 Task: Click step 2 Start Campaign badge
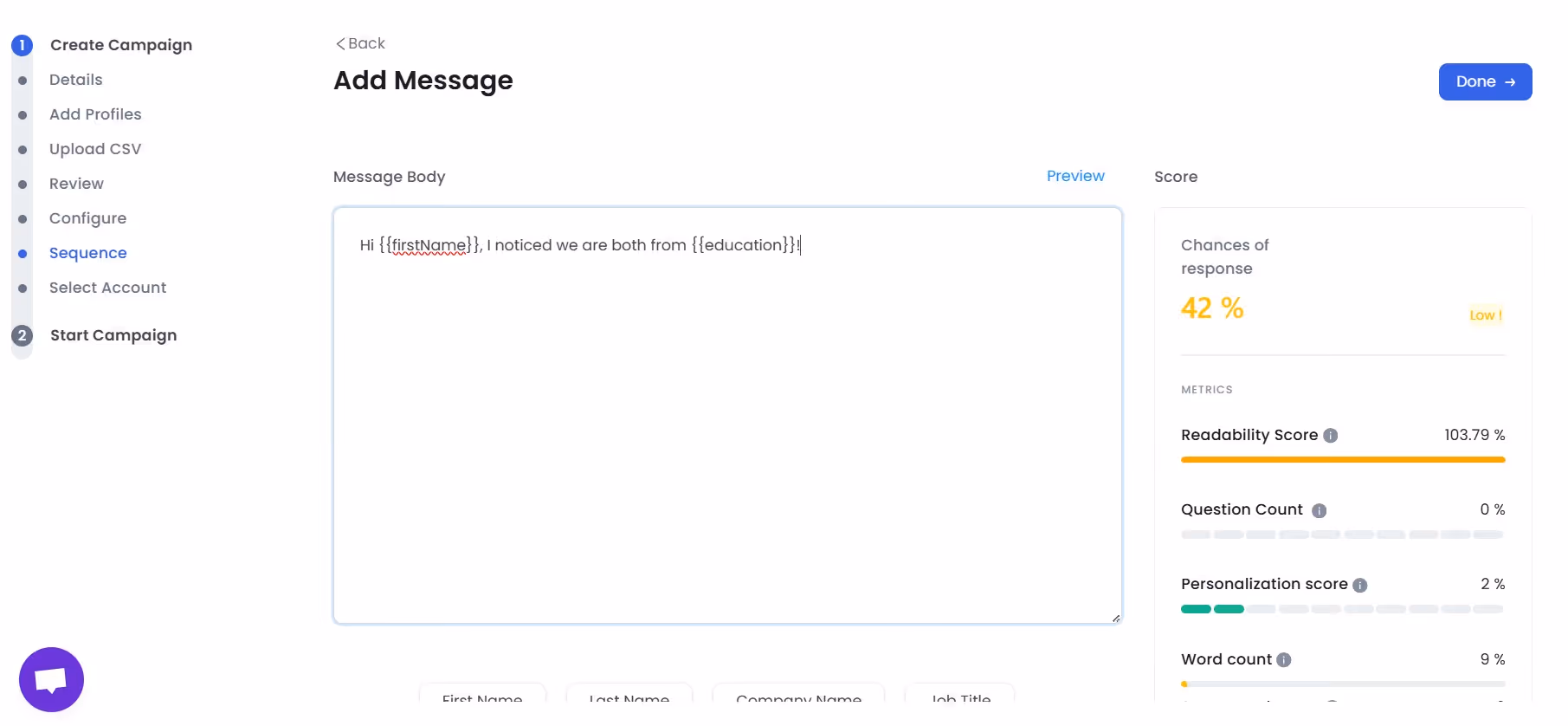22,335
